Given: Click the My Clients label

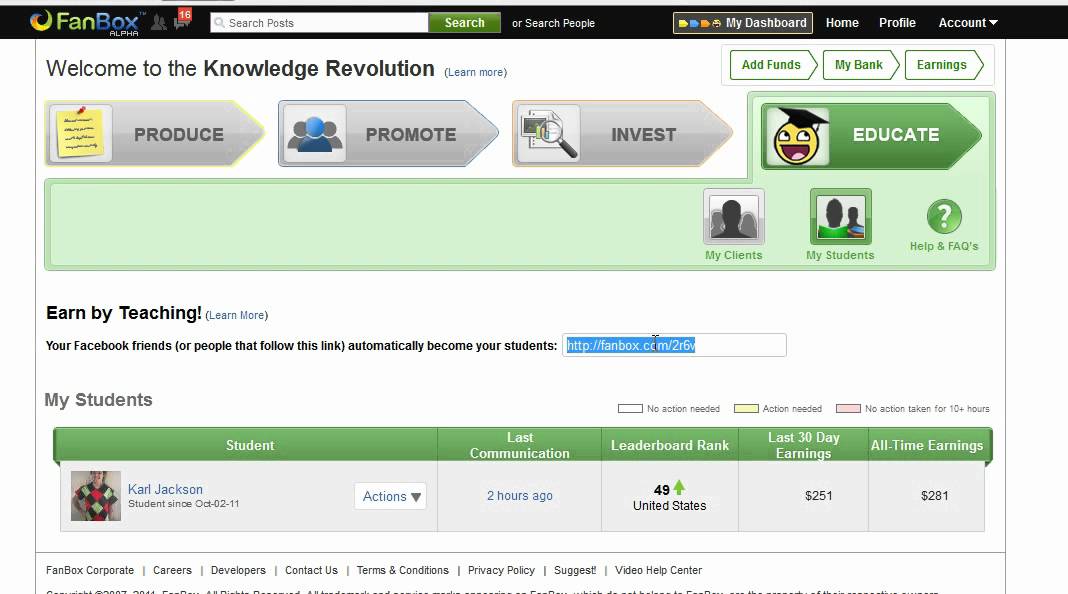Looking at the screenshot, I should click(x=734, y=255).
